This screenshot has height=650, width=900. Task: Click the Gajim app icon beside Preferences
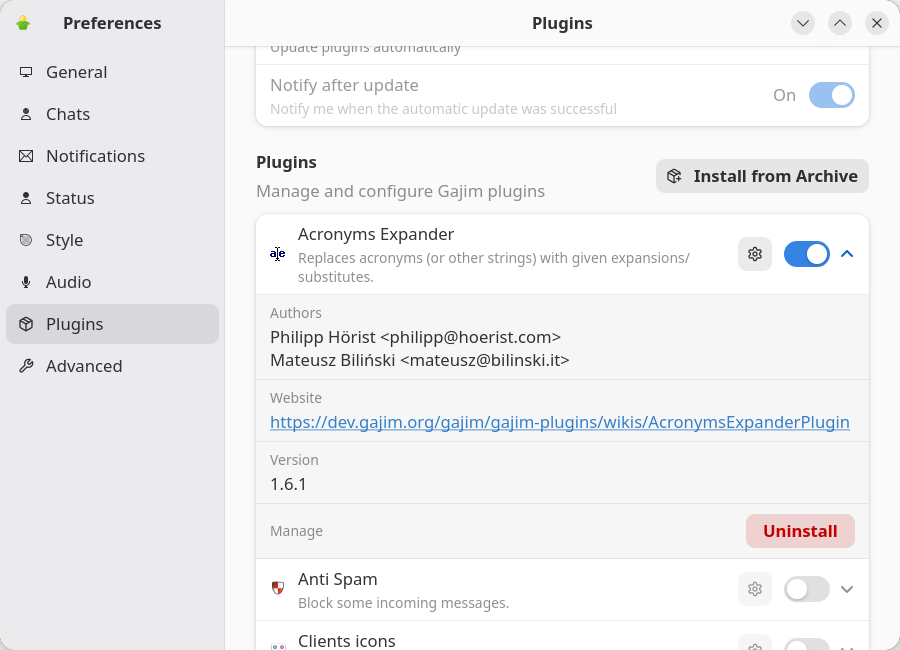pos(23,23)
